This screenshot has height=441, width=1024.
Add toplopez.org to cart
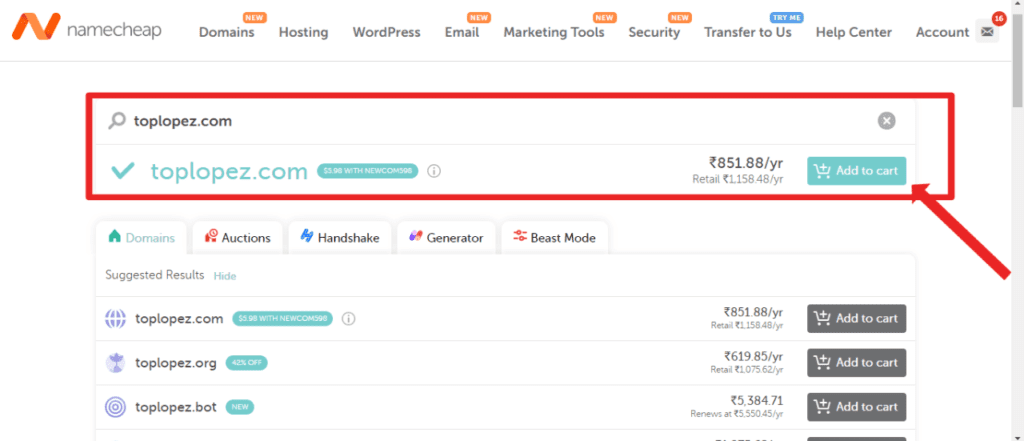(856, 363)
